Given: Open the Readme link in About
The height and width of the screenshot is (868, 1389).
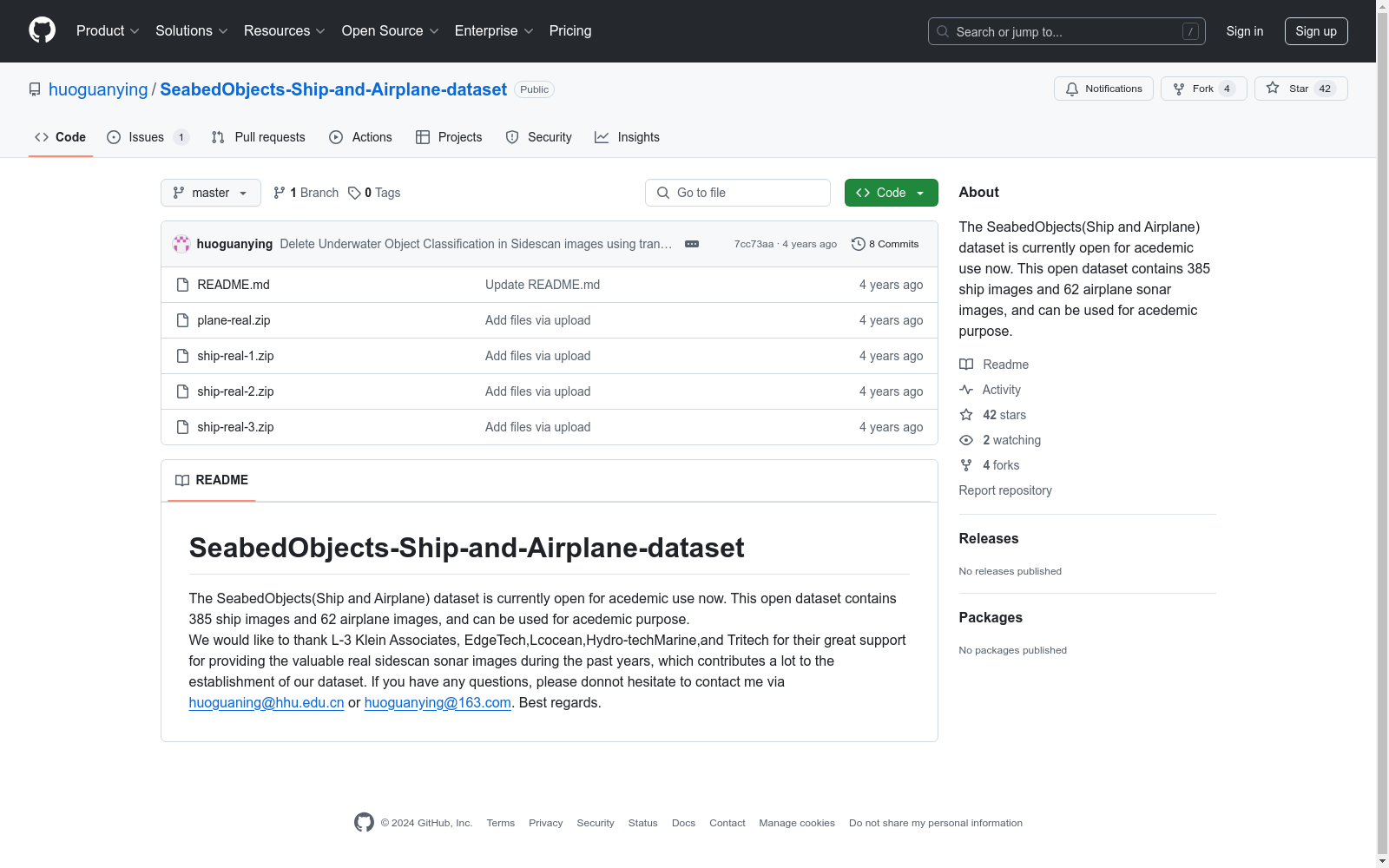Looking at the screenshot, I should click(x=994, y=365).
